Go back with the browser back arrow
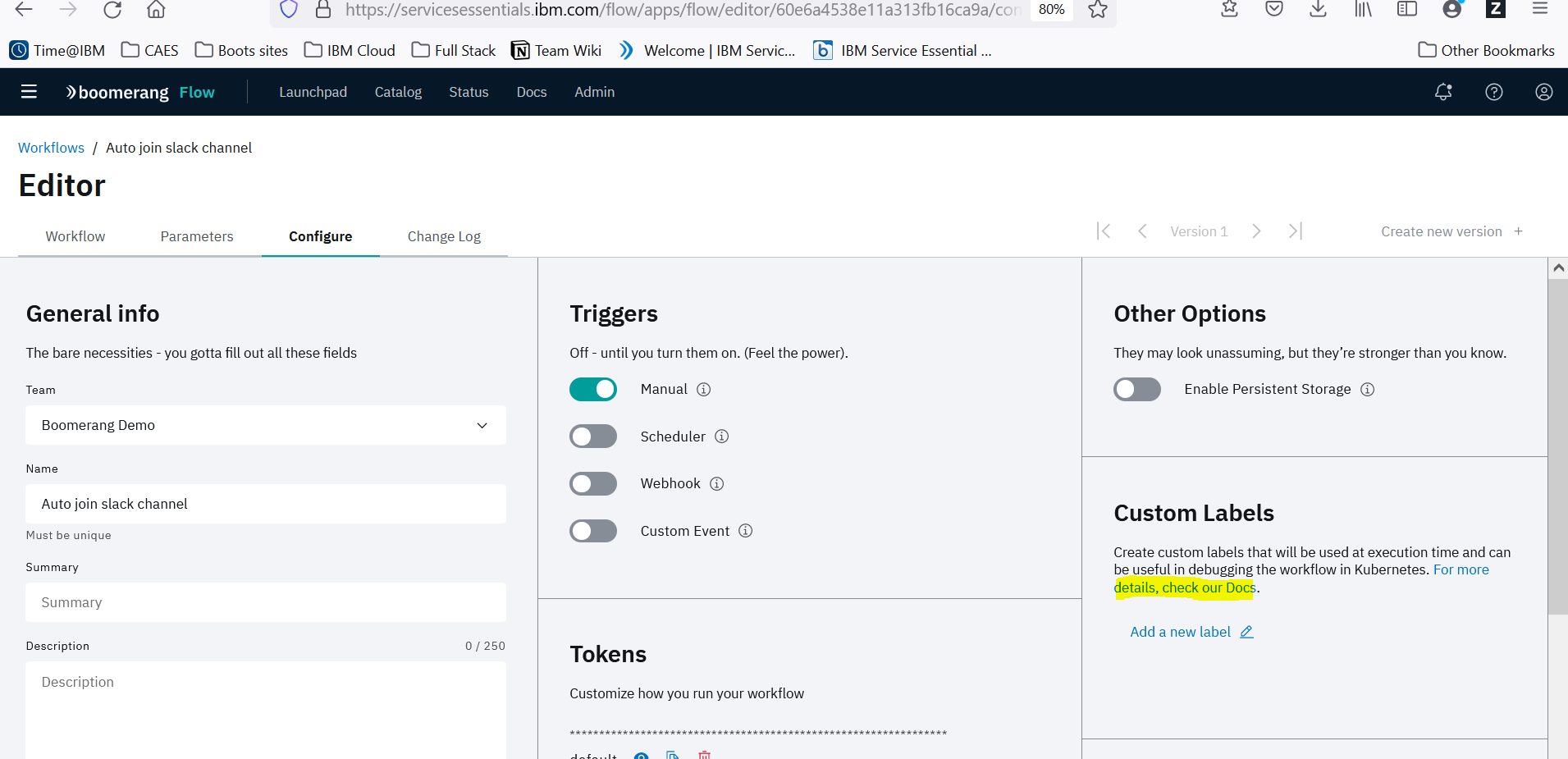 [24, 9]
